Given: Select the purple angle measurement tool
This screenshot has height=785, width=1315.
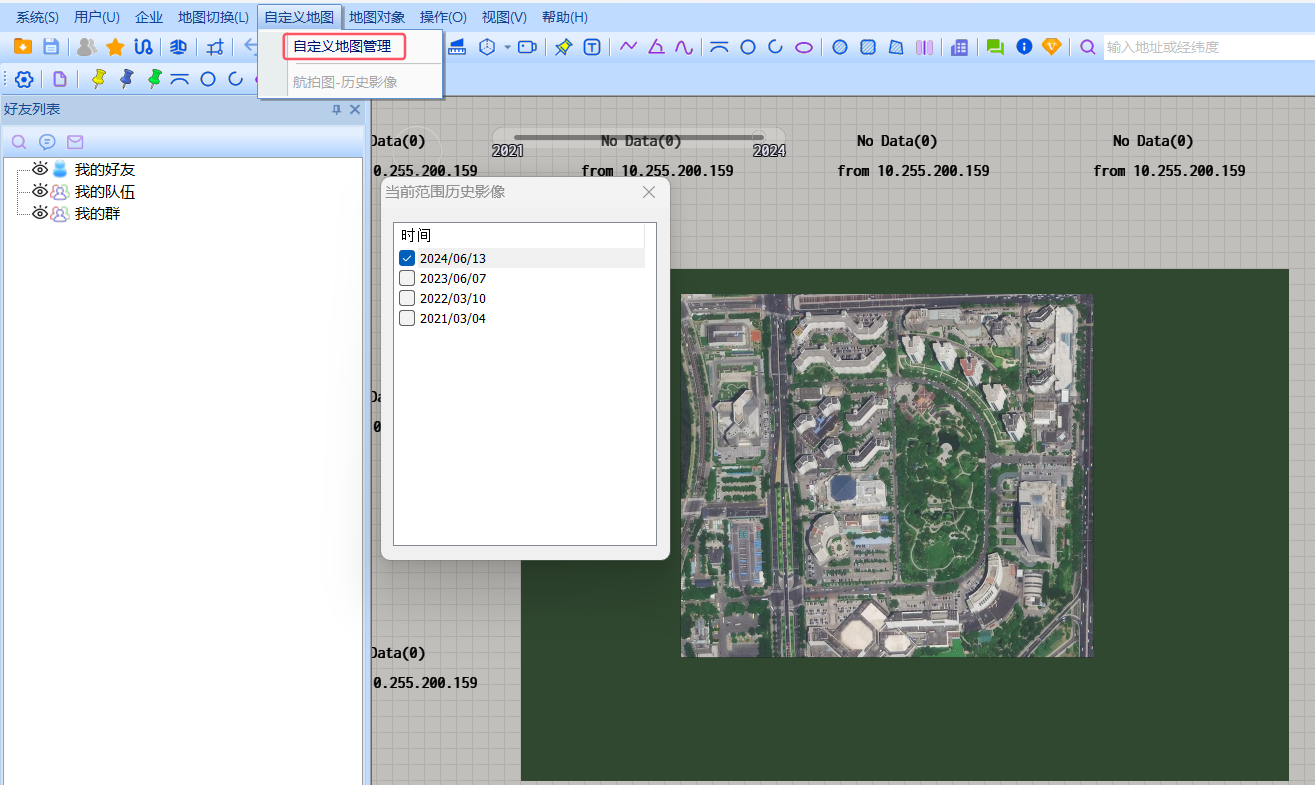Looking at the screenshot, I should pyautogui.click(x=656, y=47).
